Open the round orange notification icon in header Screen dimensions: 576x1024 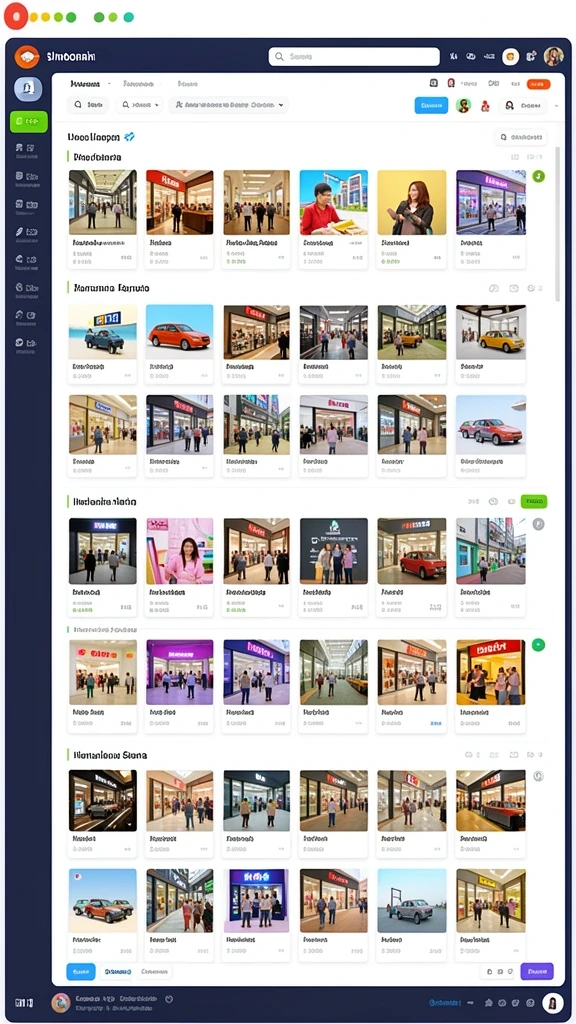click(510, 57)
